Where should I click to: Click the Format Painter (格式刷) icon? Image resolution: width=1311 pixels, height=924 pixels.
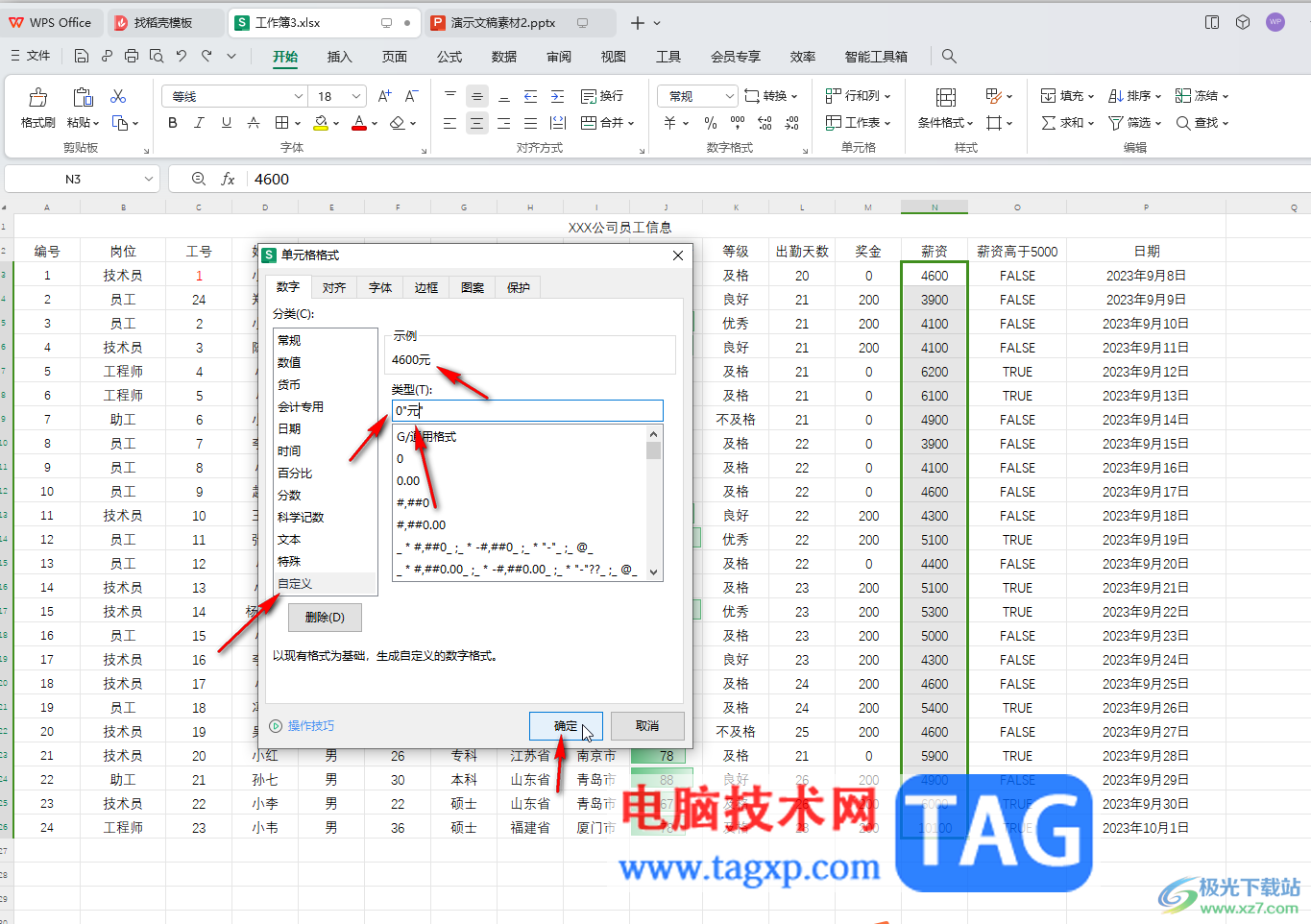coord(37,97)
